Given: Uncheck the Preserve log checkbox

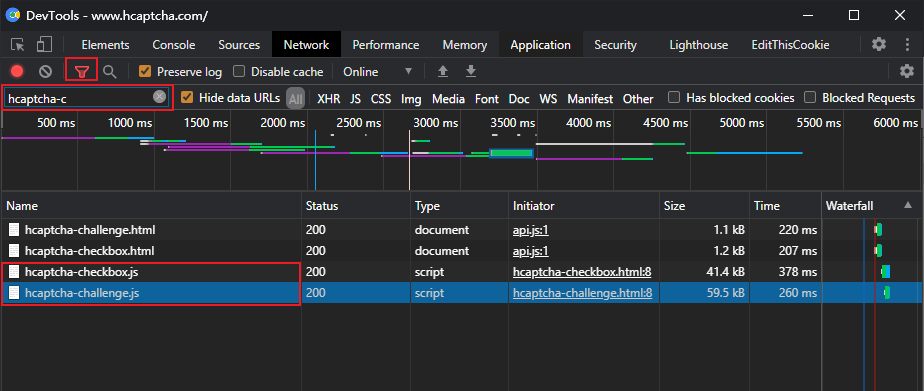Looking at the screenshot, I should 144,72.
